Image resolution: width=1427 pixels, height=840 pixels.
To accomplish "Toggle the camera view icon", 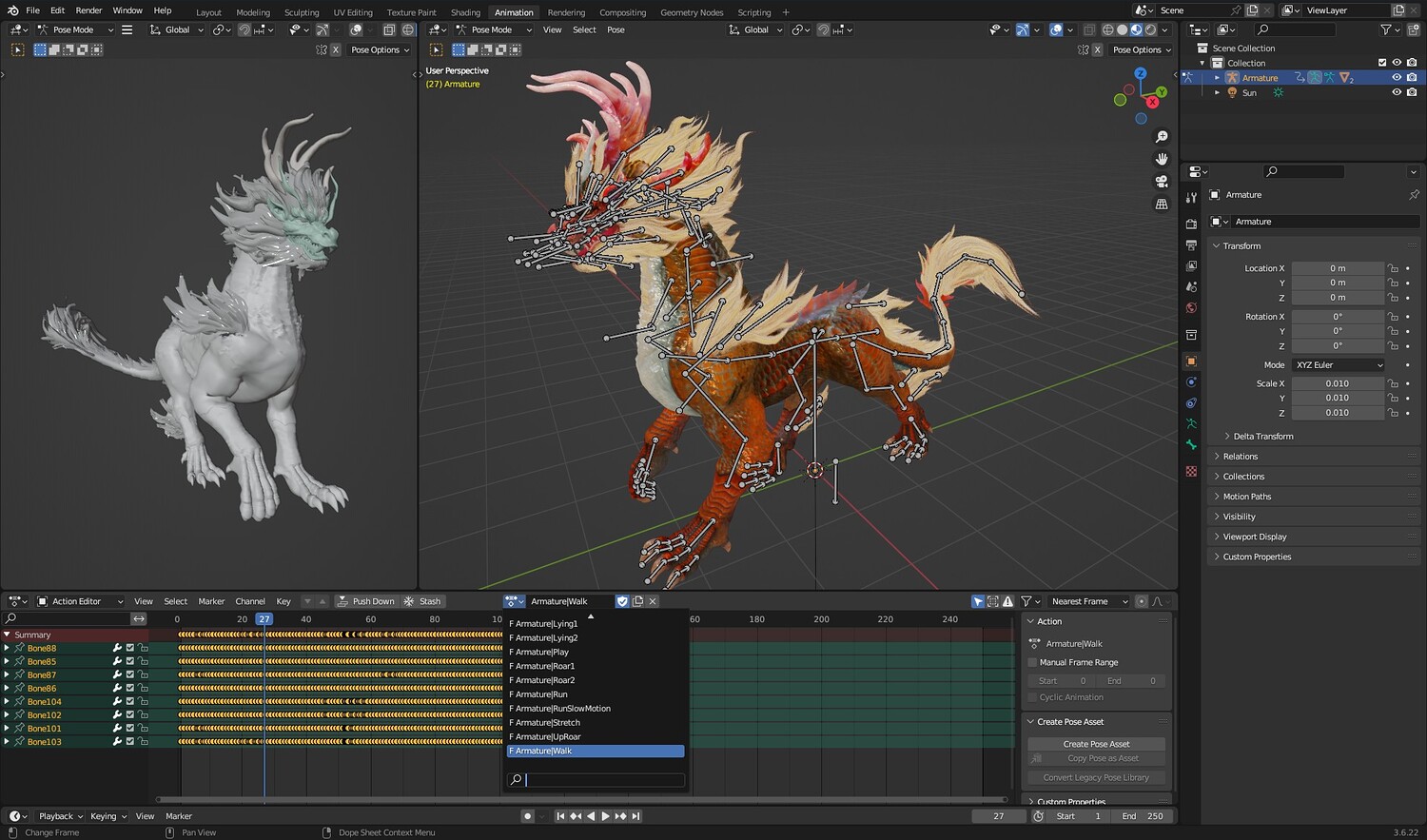I will tap(1162, 182).
